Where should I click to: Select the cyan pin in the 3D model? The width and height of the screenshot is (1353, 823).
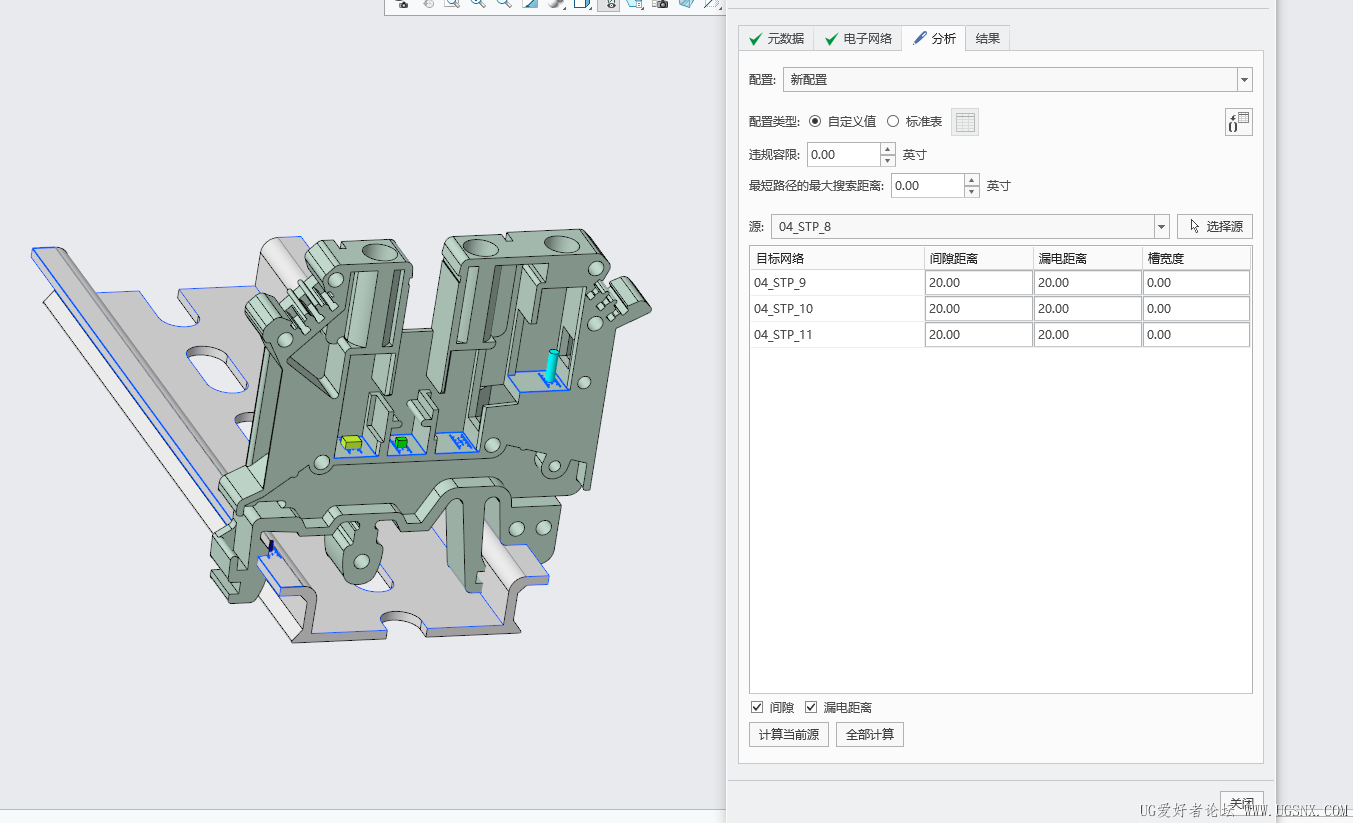(x=552, y=365)
